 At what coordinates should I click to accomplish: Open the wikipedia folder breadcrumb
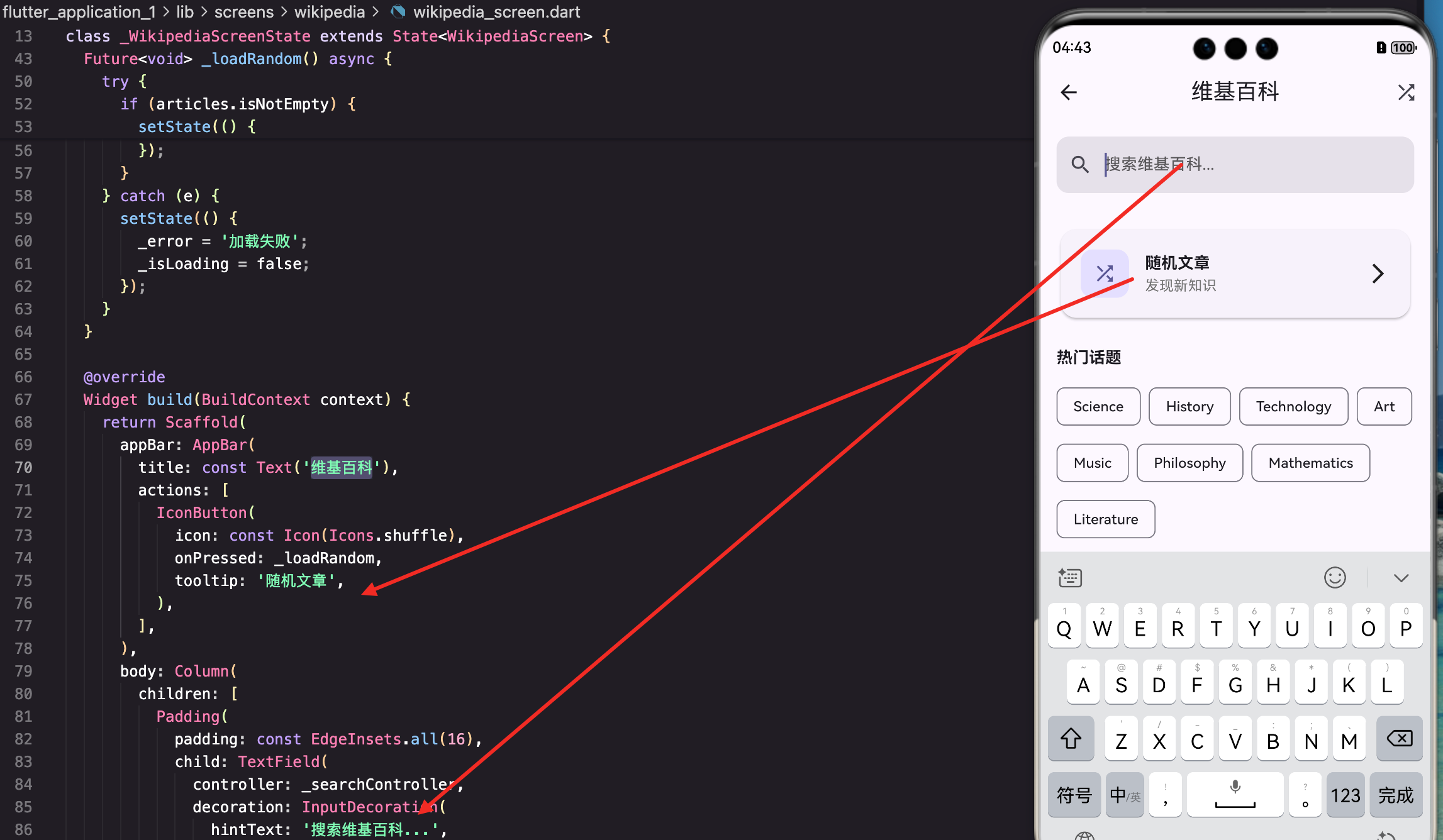point(330,12)
